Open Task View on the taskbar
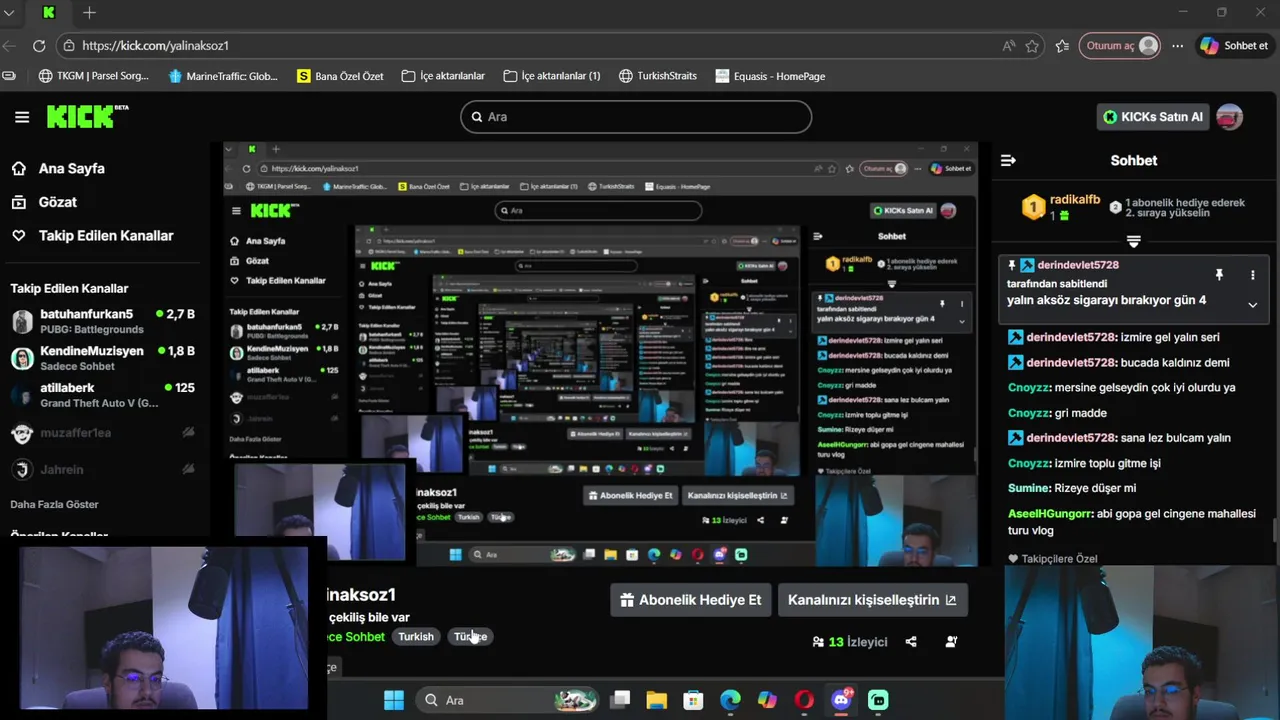Screen dimensions: 1280x720 coord(620,700)
